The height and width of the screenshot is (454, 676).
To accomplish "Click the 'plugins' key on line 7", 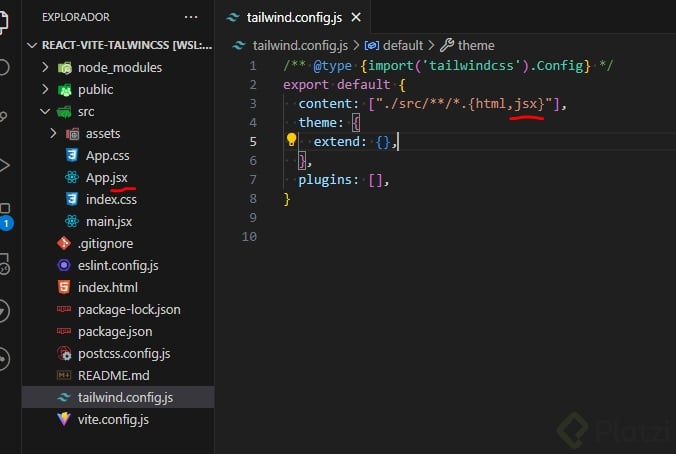I will [325, 180].
